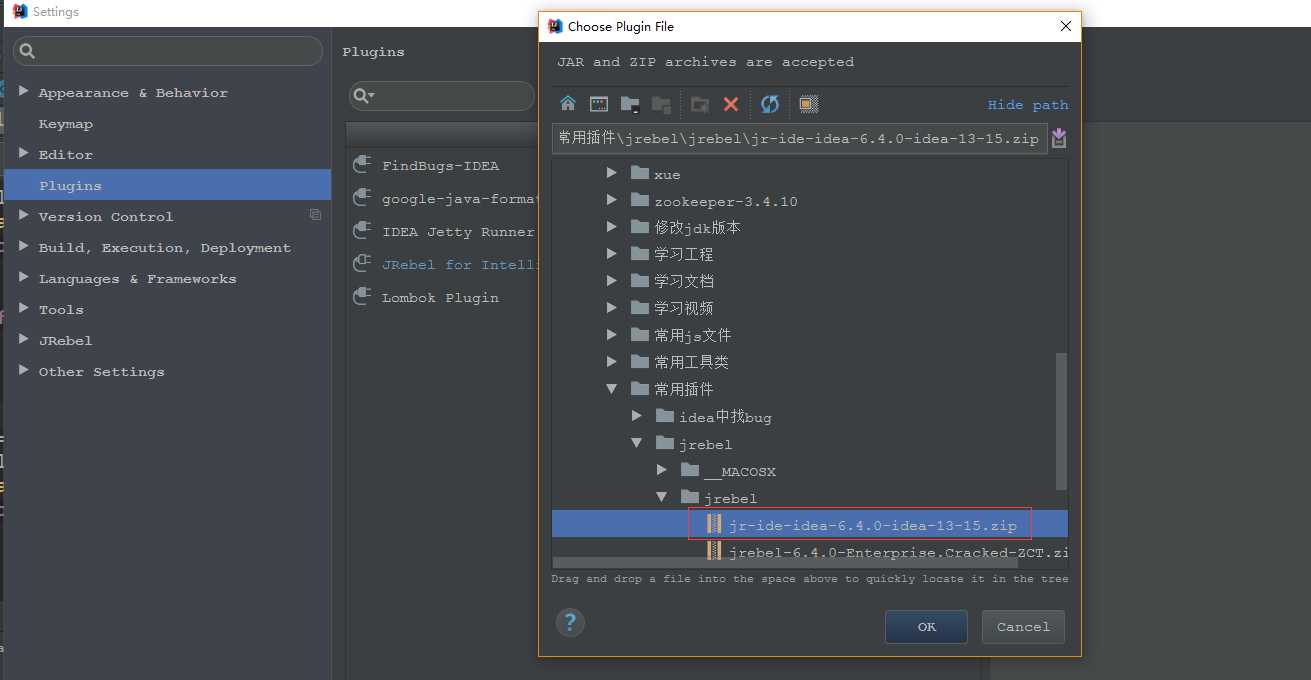Select FindBugs-IDEA plugin row
The height and width of the screenshot is (680, 1311).
click(x=444, y=166)
